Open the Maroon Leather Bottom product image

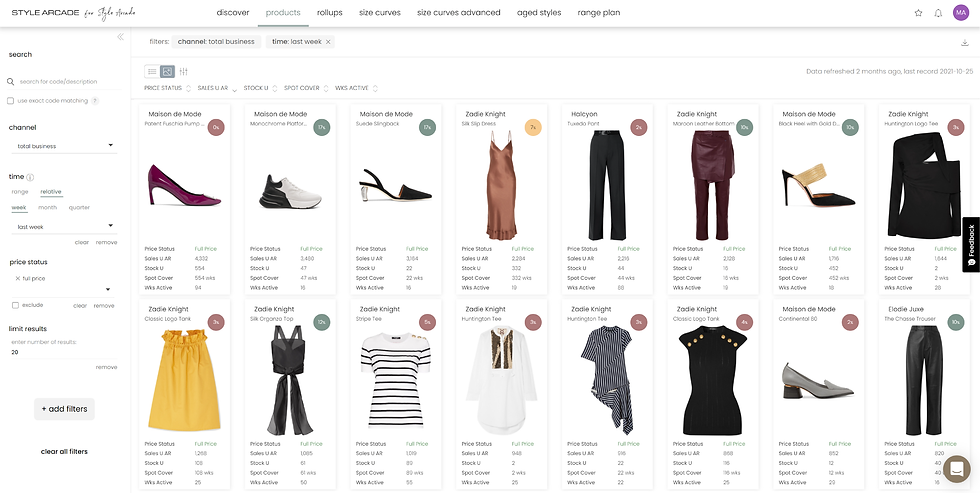click(x=713, y=186)
